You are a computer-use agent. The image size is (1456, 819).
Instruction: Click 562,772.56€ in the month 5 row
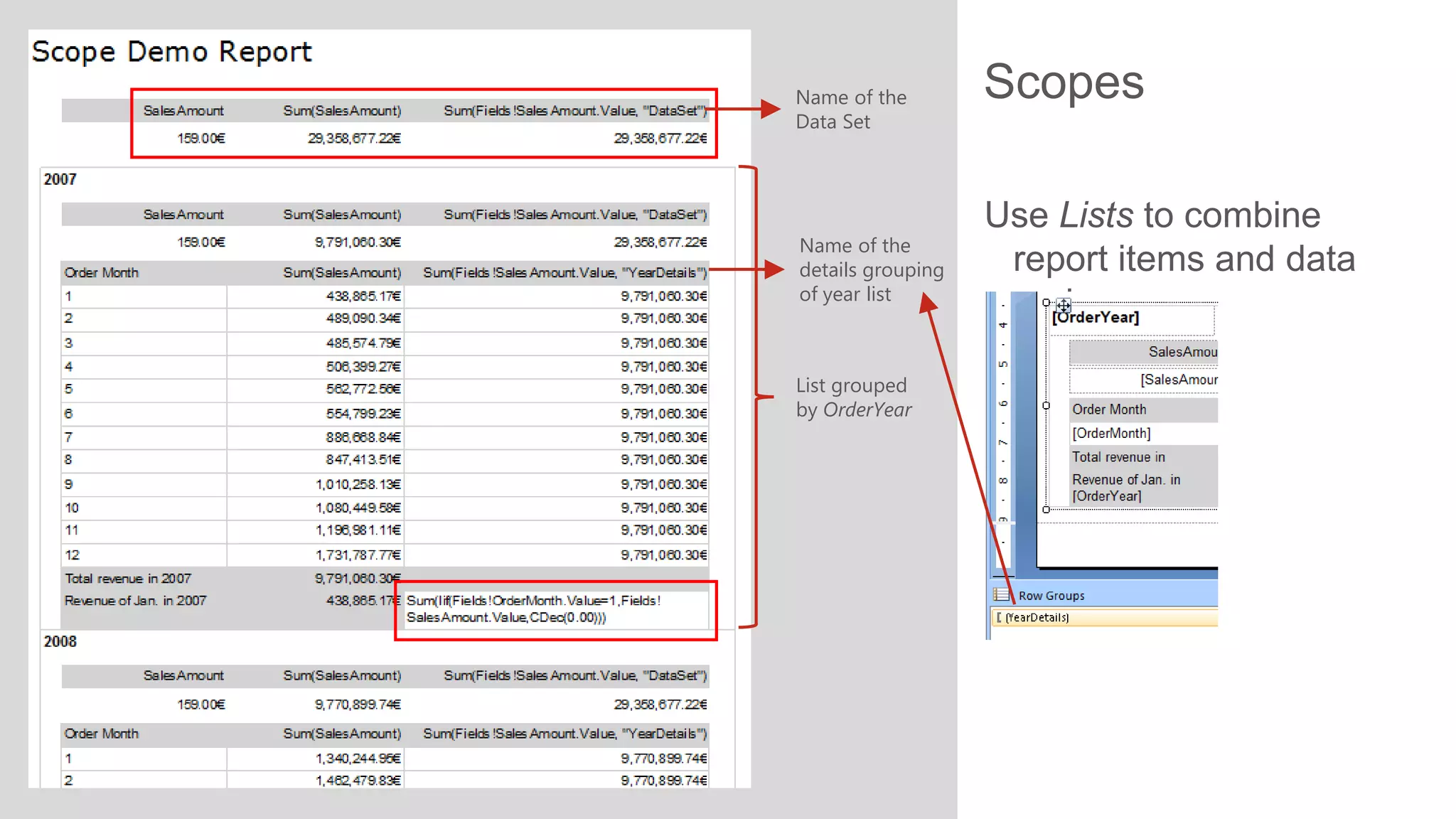point(363,389)
